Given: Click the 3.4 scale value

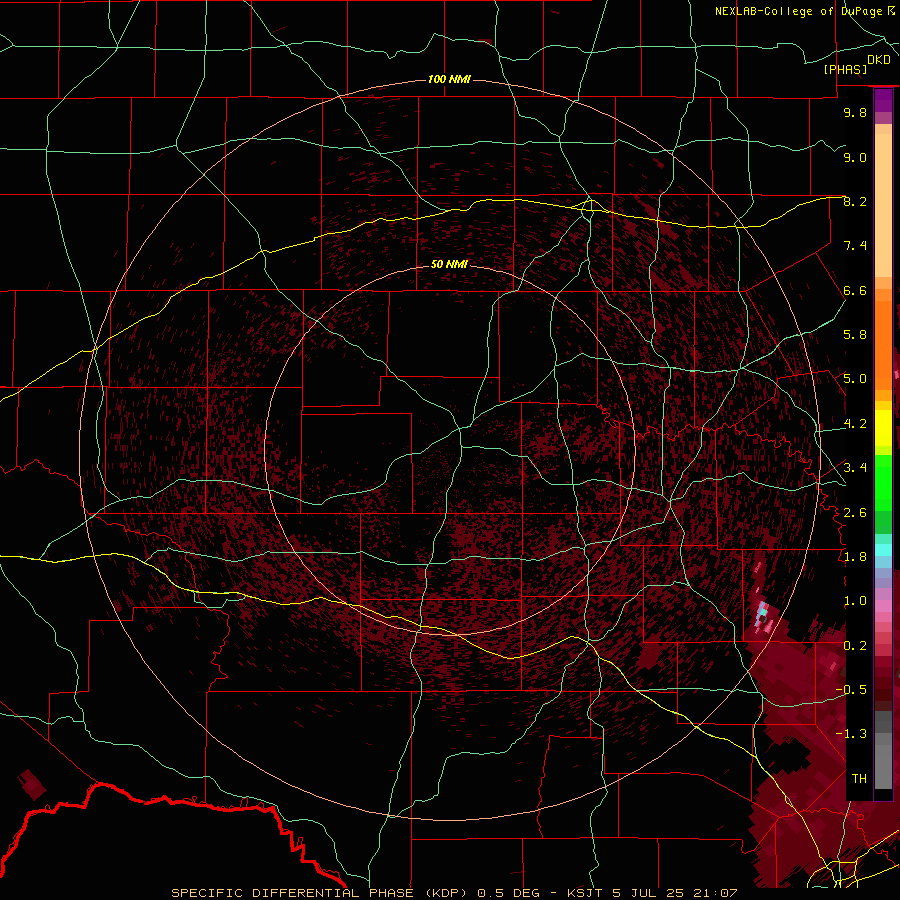Looking at the screenshot, I should (x=855, y=468).
